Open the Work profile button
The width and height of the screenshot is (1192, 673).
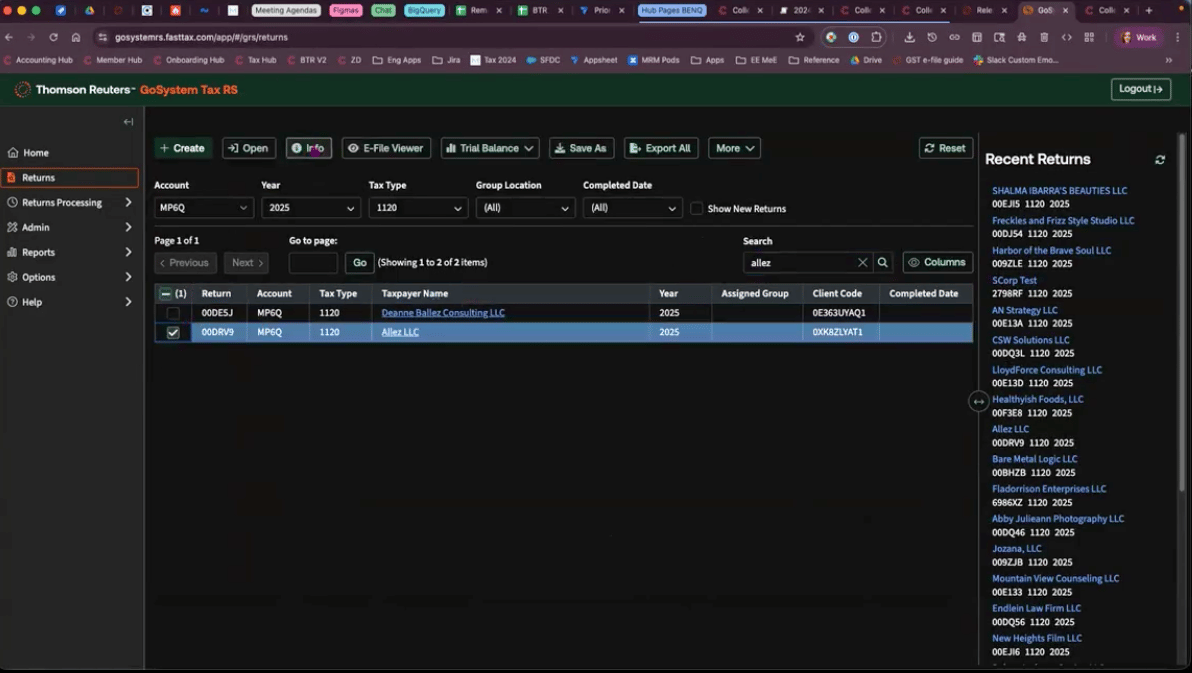(x=1139, y=37)
